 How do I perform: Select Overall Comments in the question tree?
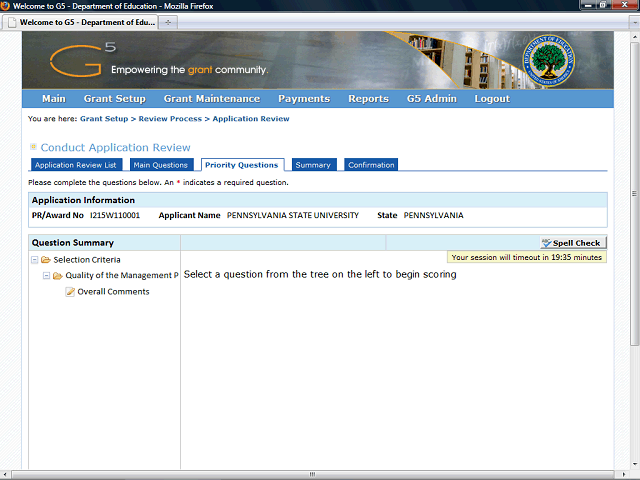[113, 292]
